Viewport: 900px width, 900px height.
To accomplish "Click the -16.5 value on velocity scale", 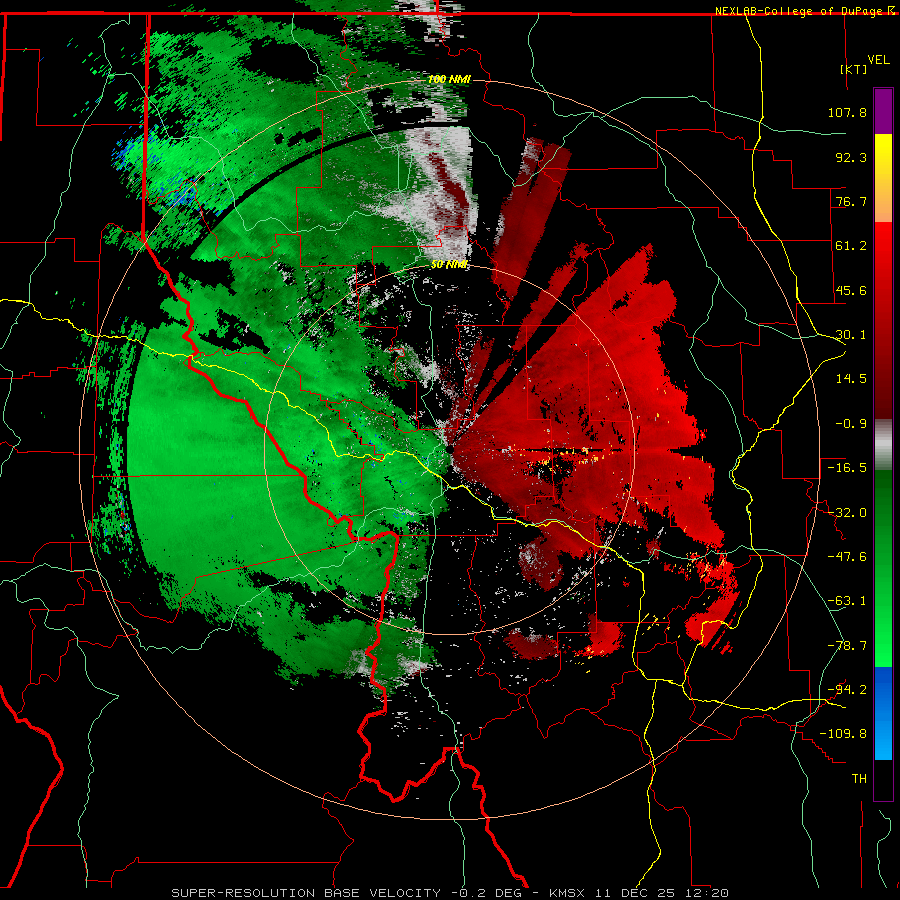I will [x=847, y=468].
